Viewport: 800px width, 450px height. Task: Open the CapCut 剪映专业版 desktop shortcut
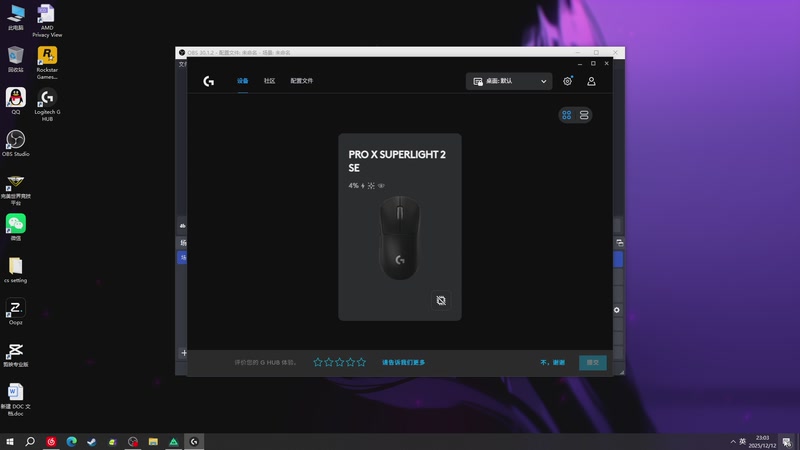click(x=16, y=355)
